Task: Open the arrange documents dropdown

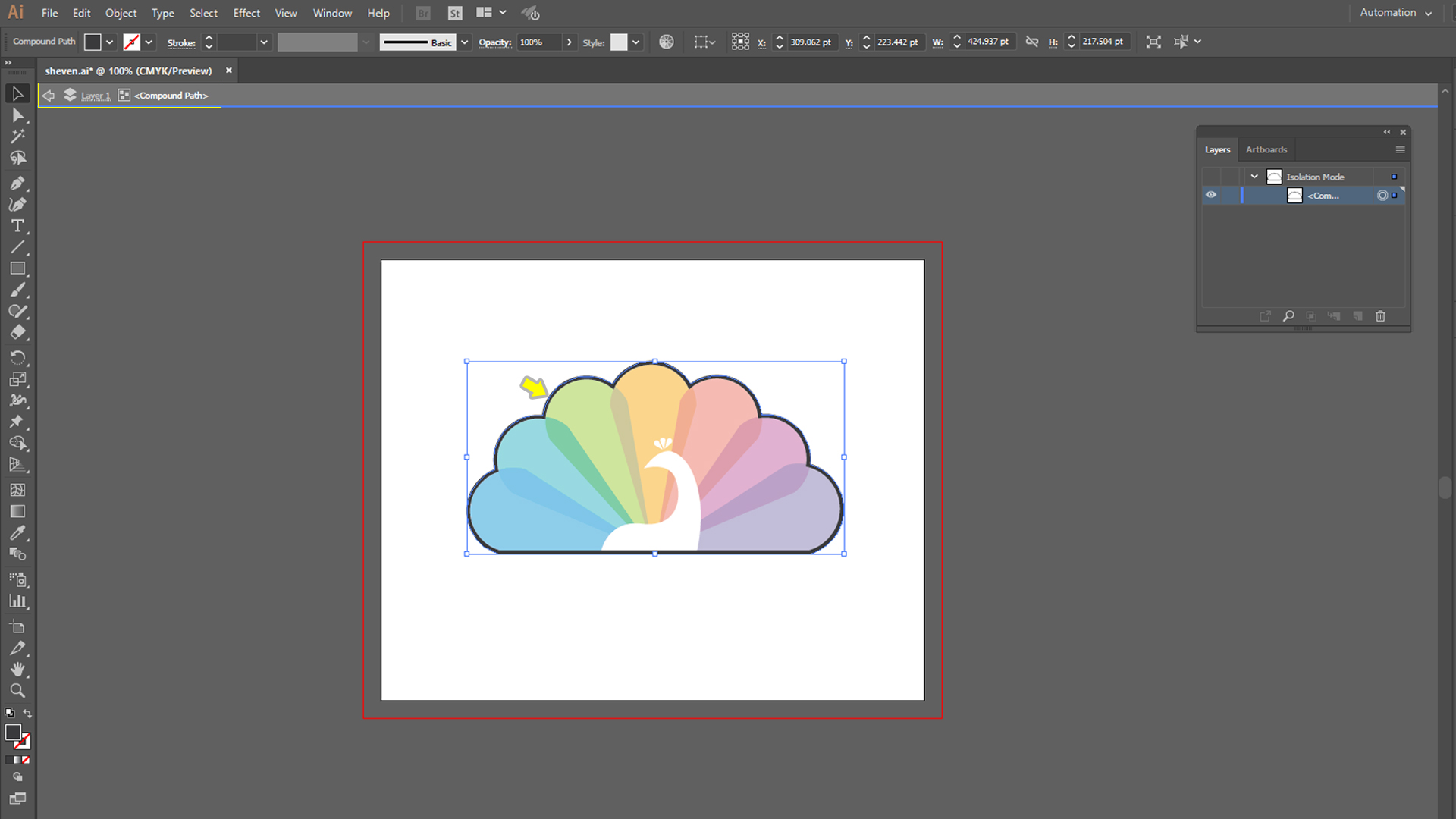Action: click(x=491, y=13)
